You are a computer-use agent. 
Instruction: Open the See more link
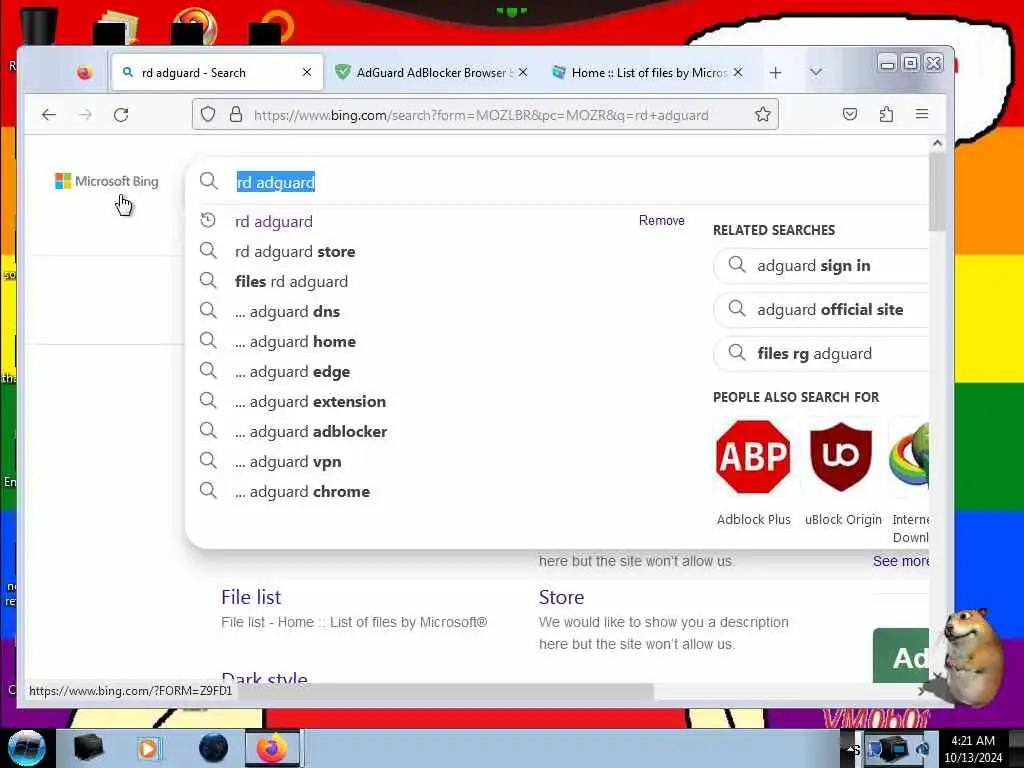(x=901, y=561)
